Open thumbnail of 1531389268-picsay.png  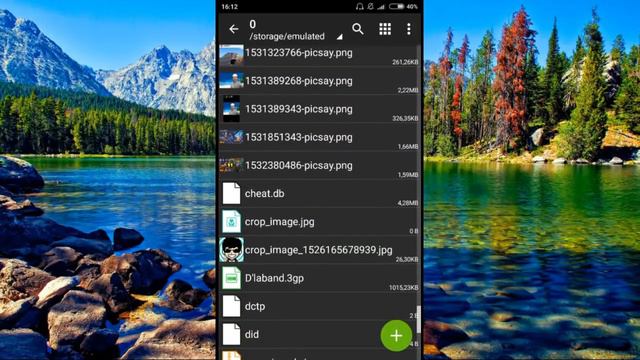[231, 81]
